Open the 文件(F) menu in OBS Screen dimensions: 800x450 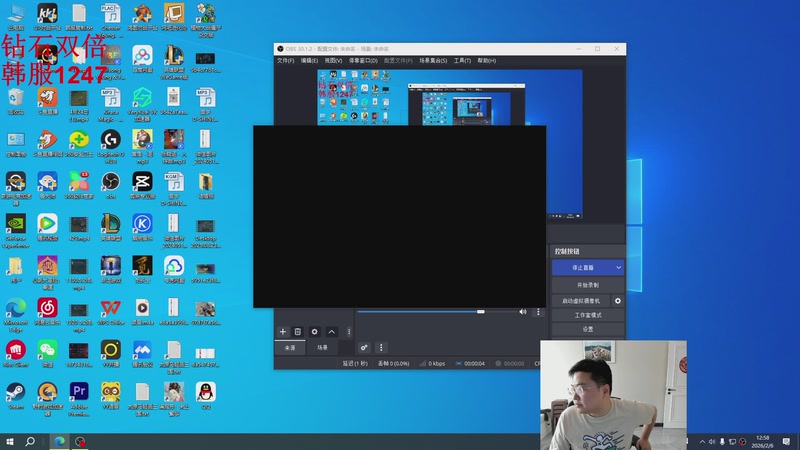286,61
